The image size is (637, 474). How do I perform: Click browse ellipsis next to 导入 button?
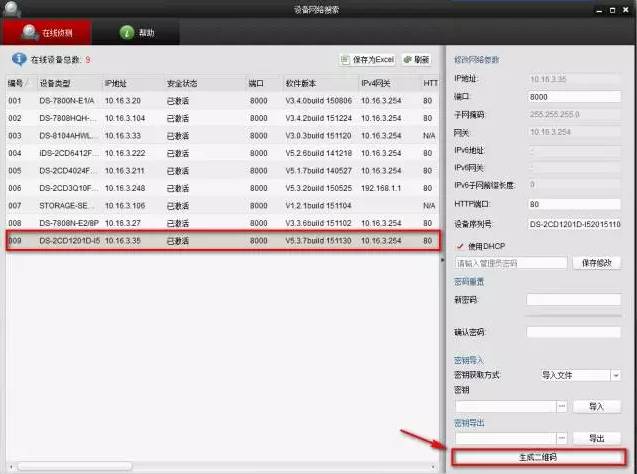pyautogui.click(x=562, y=407)
